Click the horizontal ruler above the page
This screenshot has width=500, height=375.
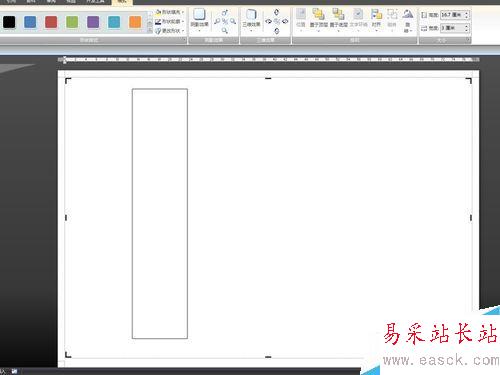pyautogui.click(x=269, y=60)
